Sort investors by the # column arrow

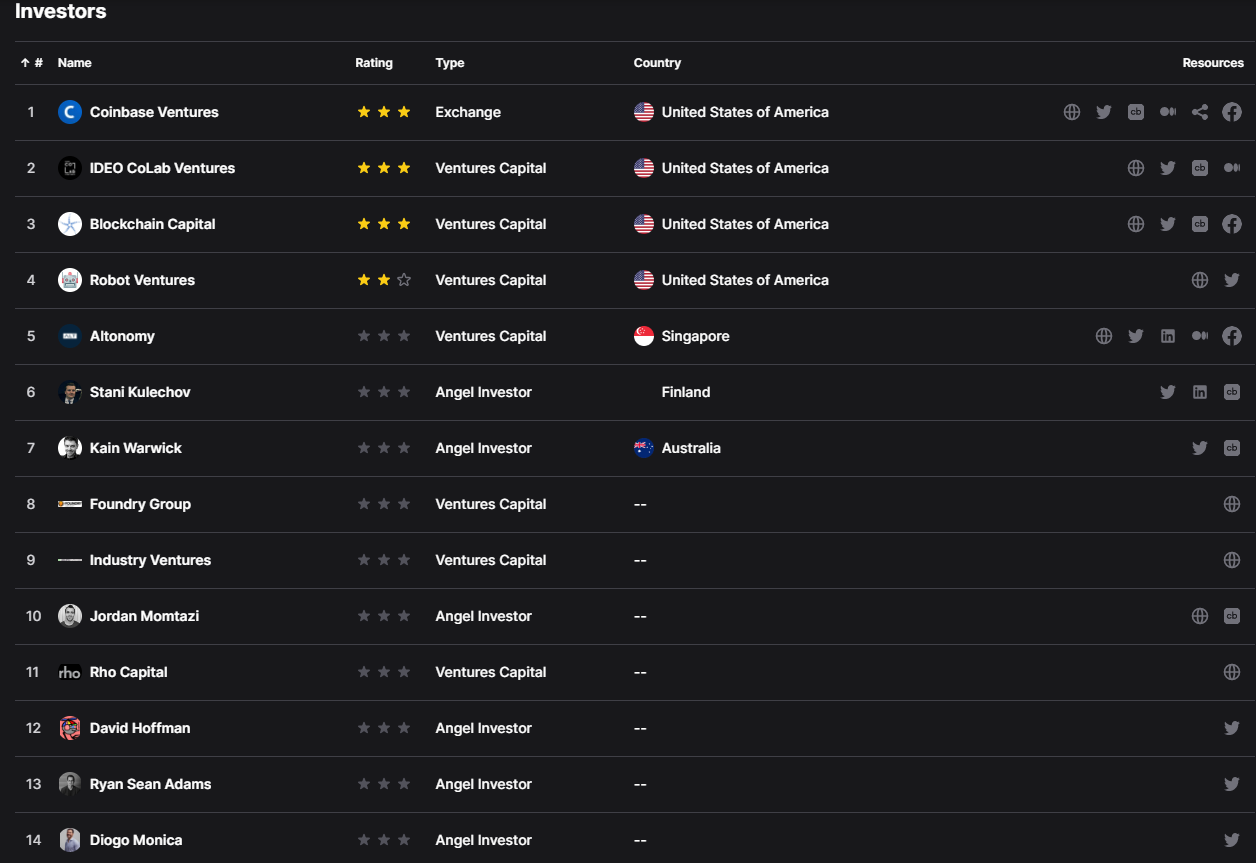[26, 63]
